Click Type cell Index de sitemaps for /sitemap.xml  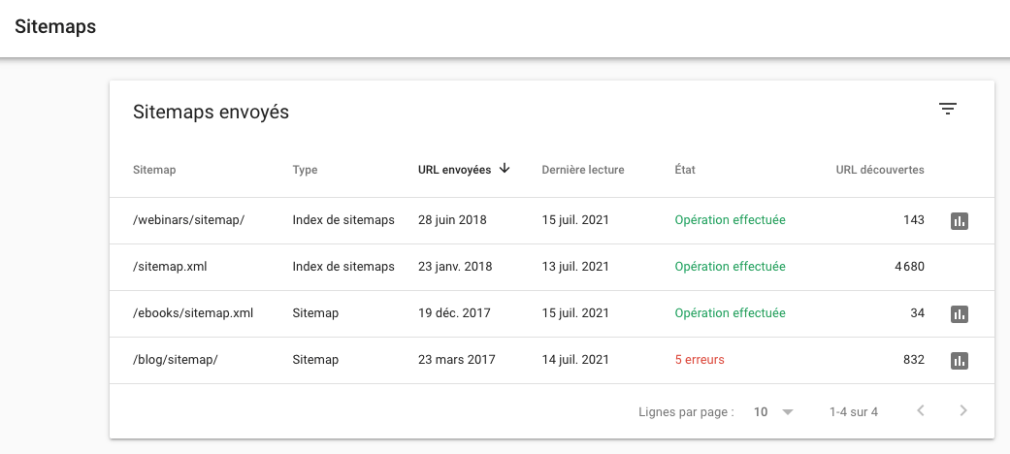(343, 267)
